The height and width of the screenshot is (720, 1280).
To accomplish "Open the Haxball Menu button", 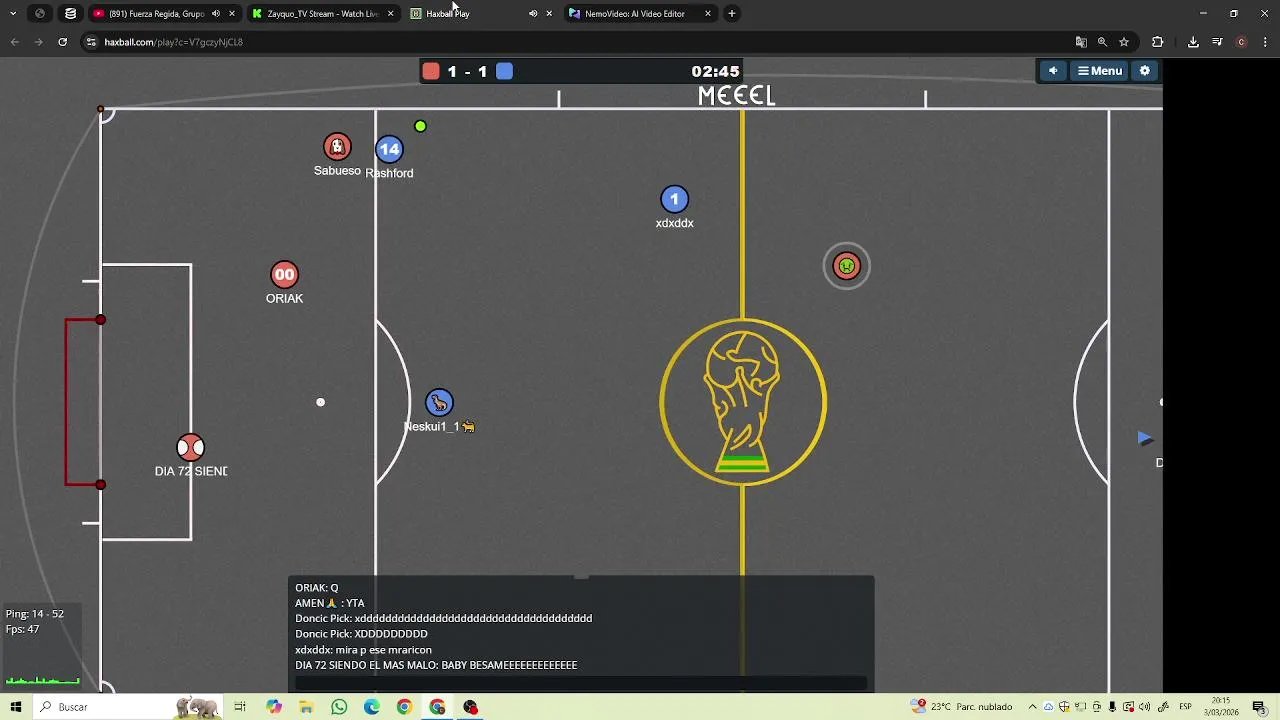I will click(1099, 71).
